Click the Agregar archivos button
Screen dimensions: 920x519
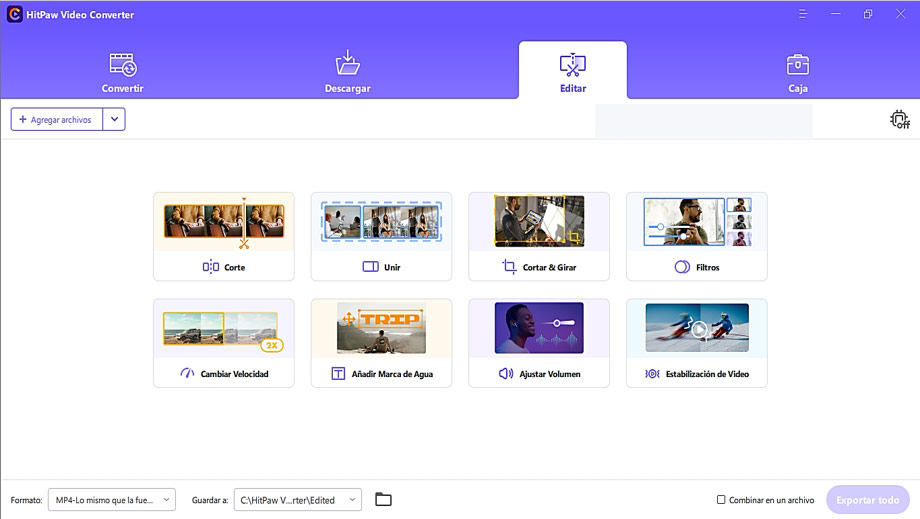pos(56,119)
